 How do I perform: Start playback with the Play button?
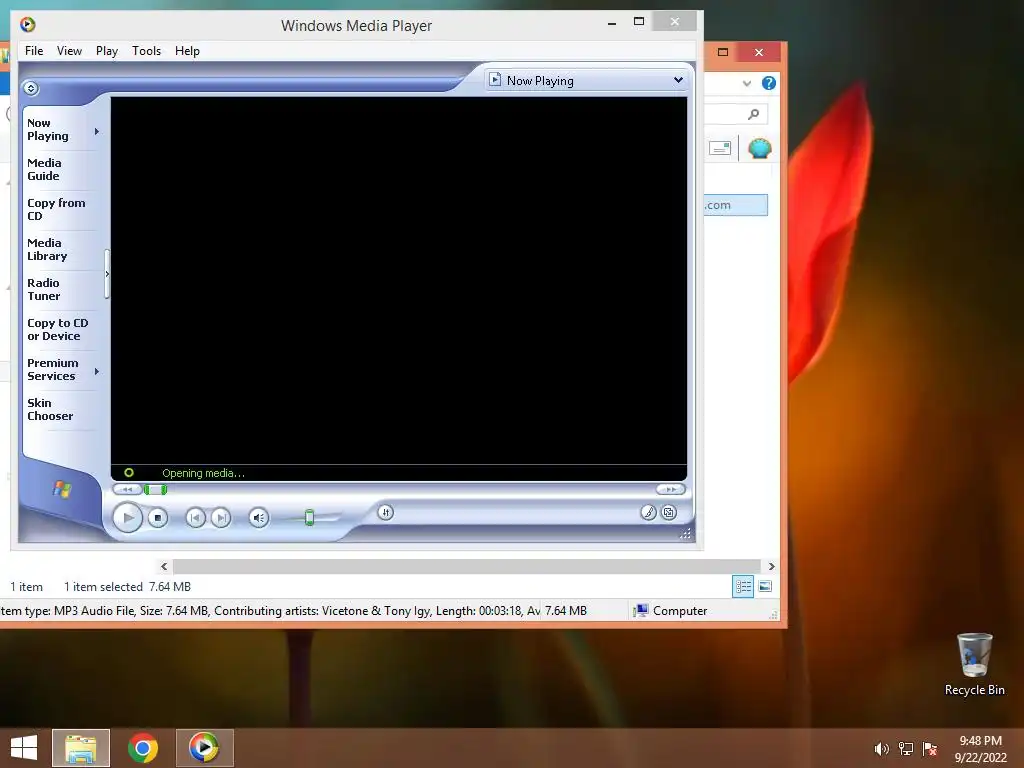(x=127, y=518)
